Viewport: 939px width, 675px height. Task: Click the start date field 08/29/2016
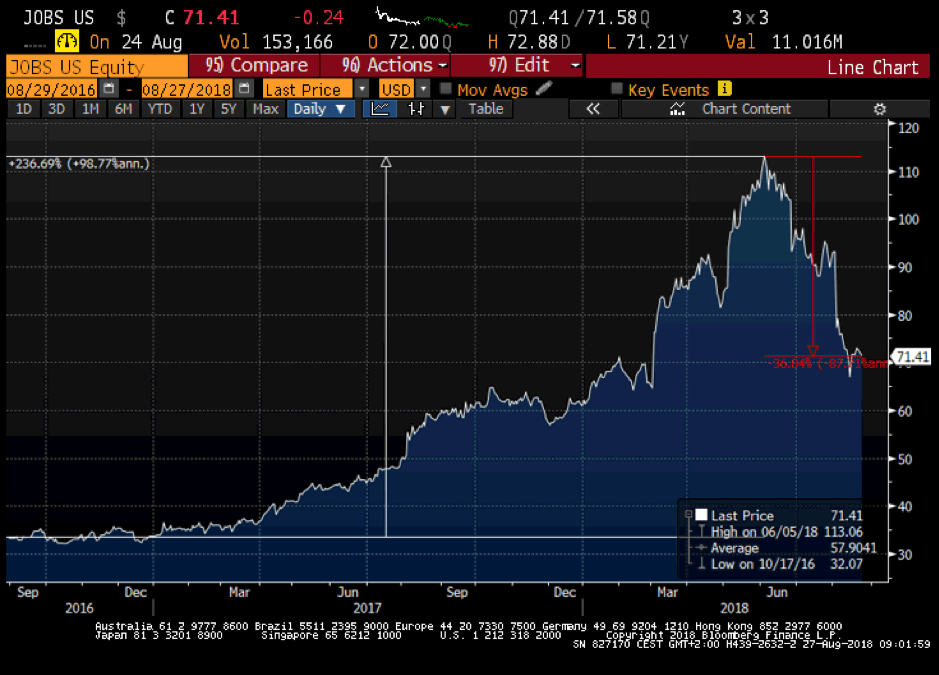click(52, 89)
